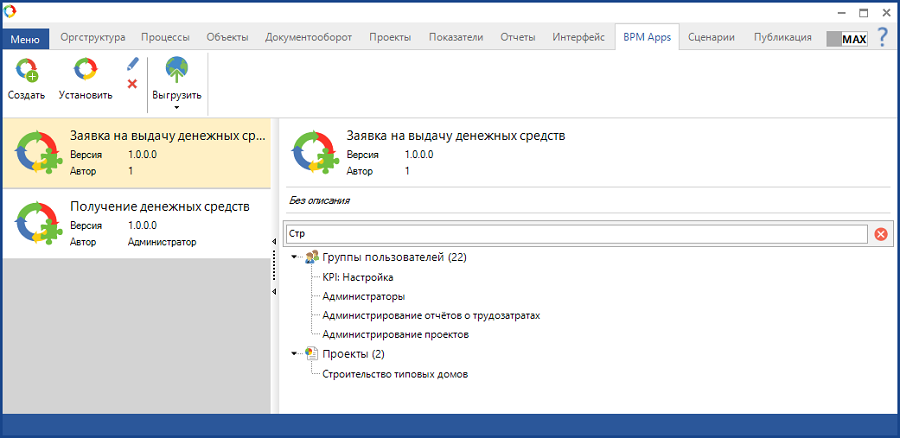900x438 pixels.
Task: Open the help question mark icon
Action: click(x=882, y=38)
